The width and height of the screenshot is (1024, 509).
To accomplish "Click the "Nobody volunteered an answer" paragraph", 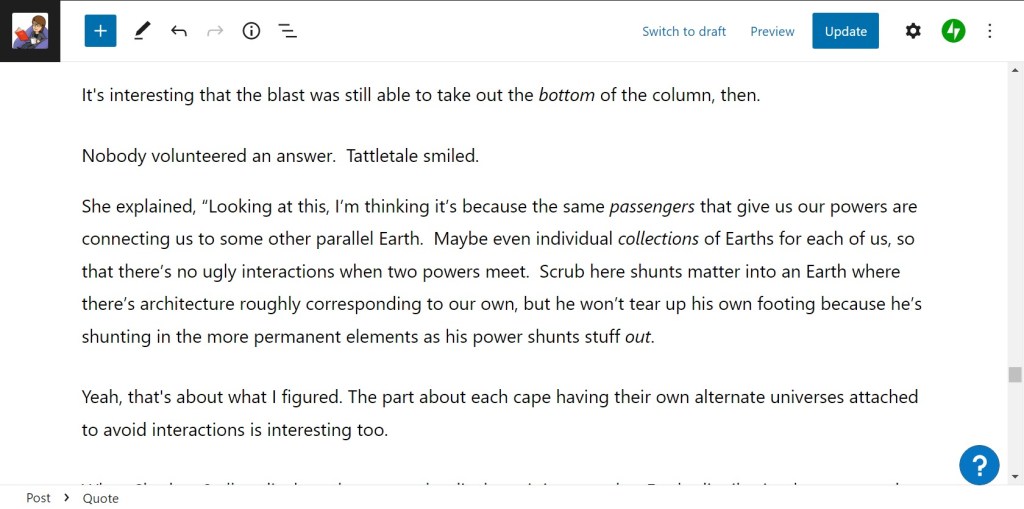I will 280,156.
